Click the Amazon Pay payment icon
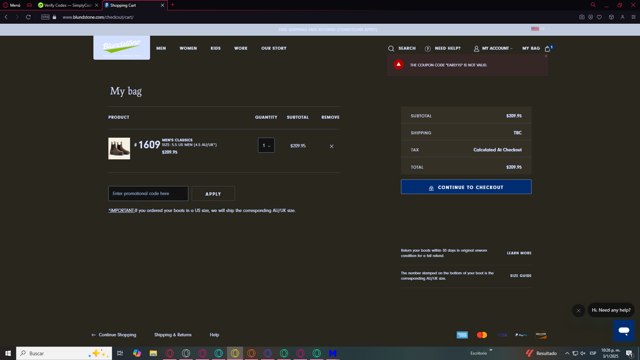640x360 pixels. coord(541,335)
